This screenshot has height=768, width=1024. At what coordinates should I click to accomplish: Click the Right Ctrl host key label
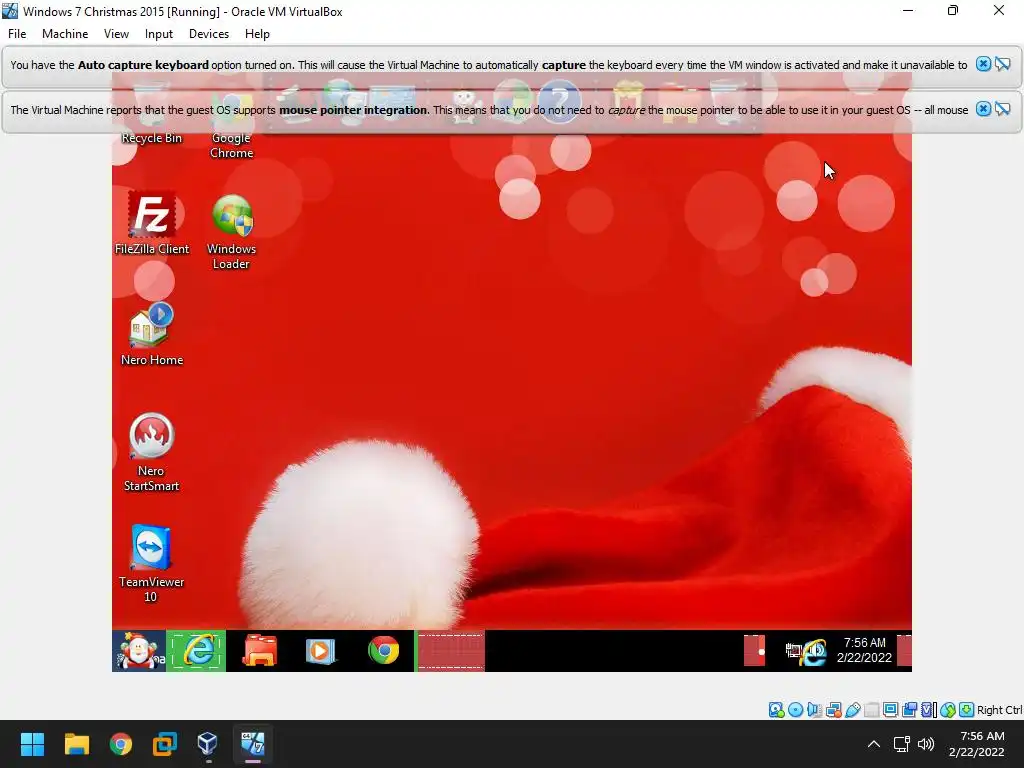coord(999,710)
